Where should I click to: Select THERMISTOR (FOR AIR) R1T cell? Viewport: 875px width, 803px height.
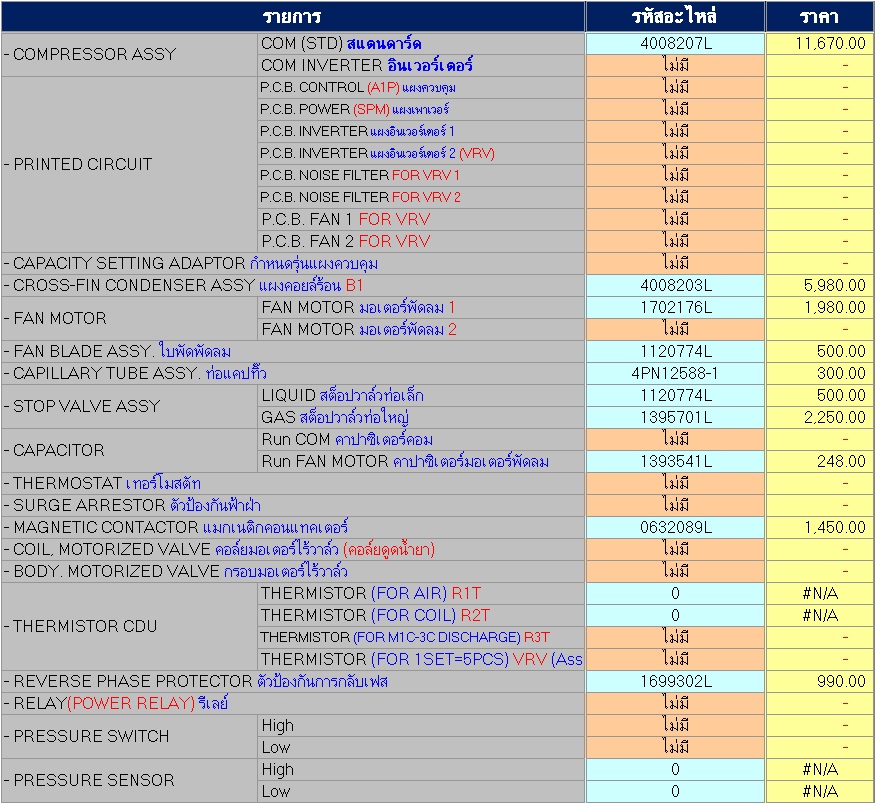click(x=421, y=593)
